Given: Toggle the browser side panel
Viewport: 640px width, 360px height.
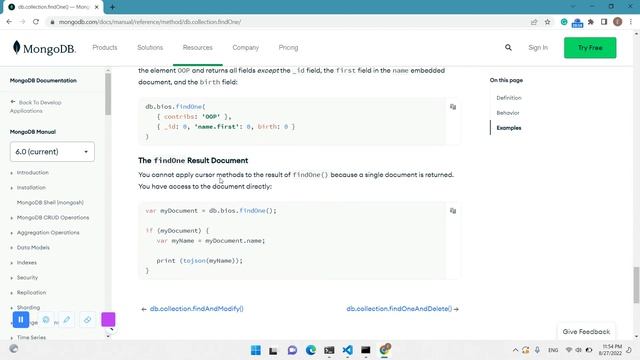Looking at the screenshot, I should 604,22.
